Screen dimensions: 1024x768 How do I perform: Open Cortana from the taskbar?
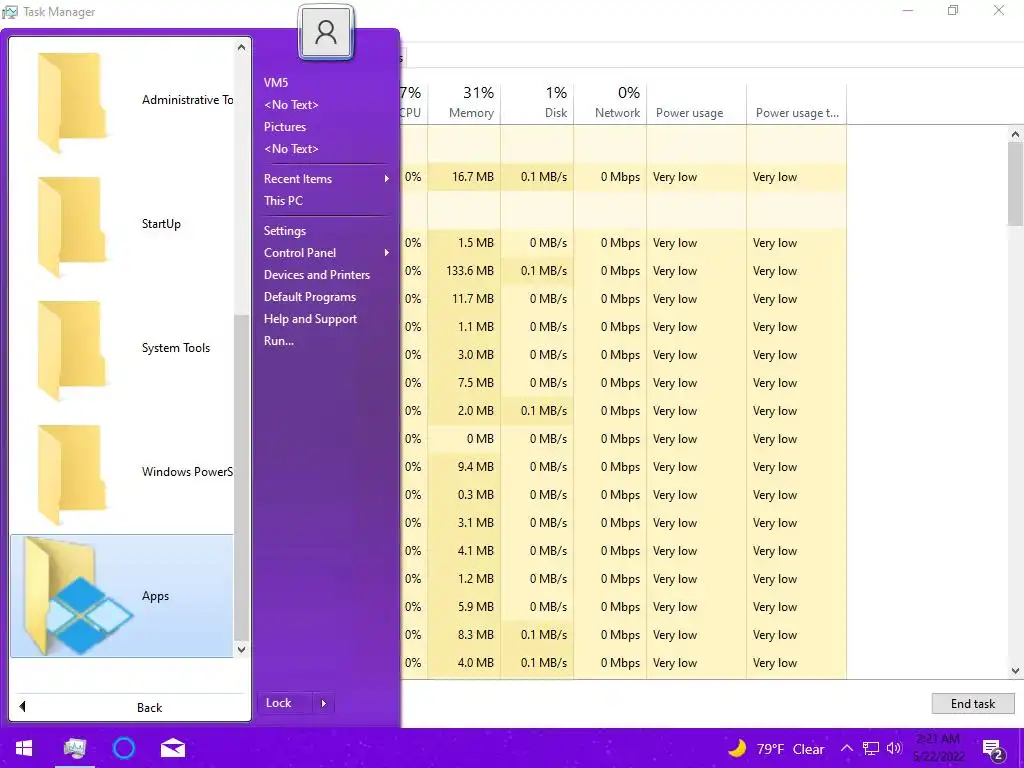point(124,748)
